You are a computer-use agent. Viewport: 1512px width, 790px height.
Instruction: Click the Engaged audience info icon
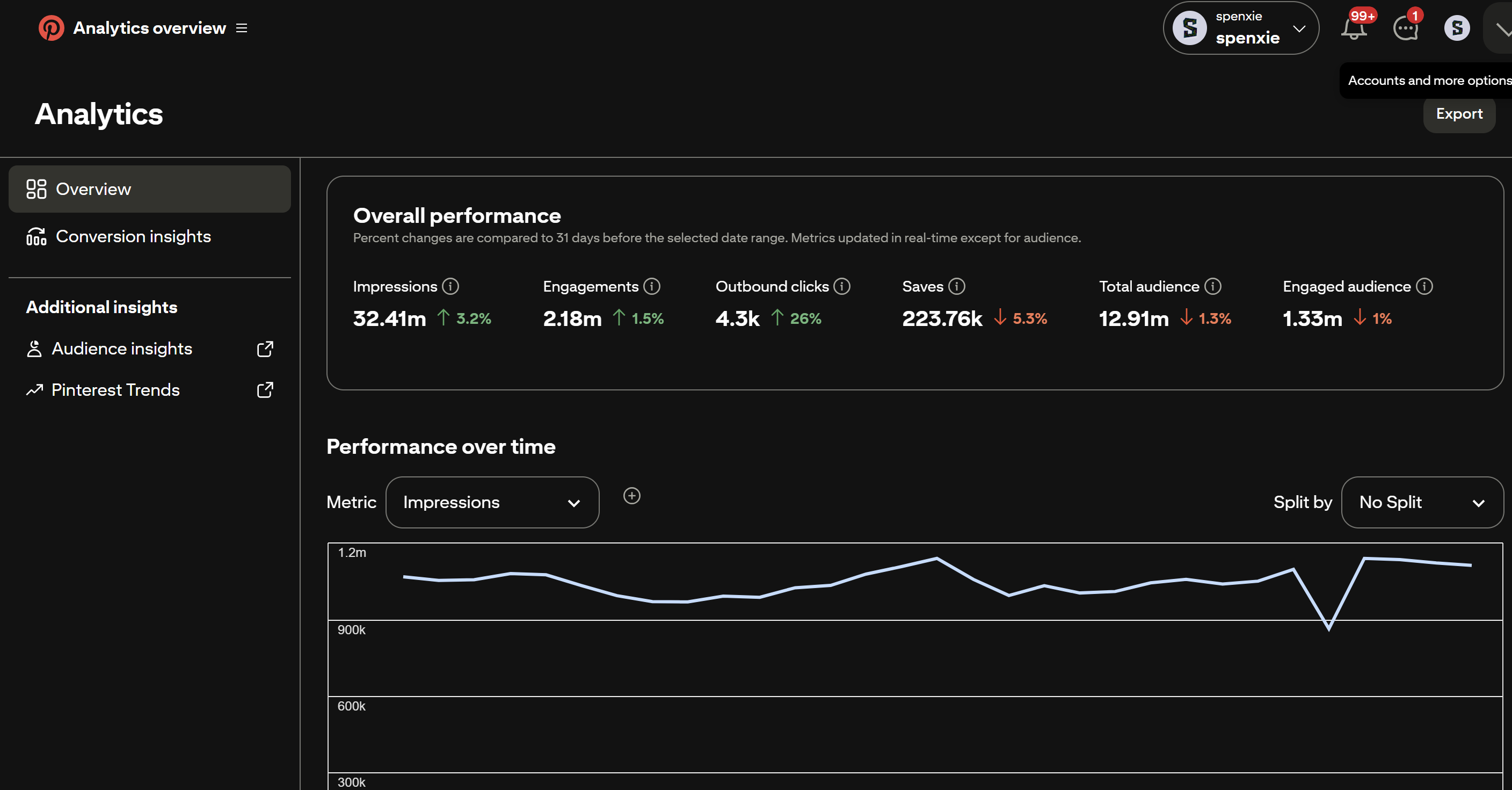coord(1424,286)
